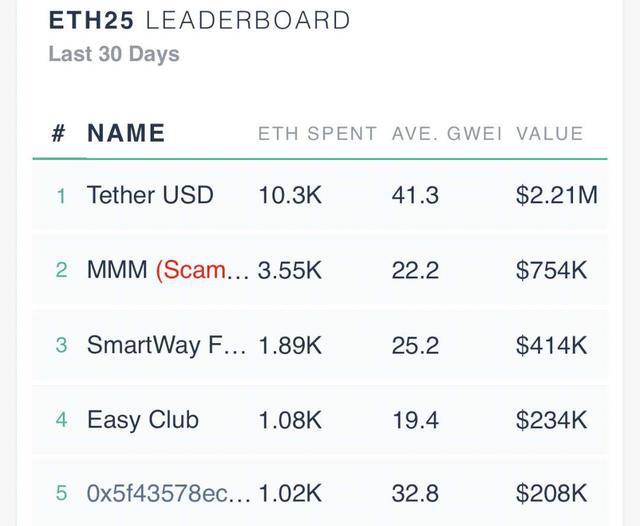
Task: Sort by the VALUE column header
Action: [x=549, y=134]
